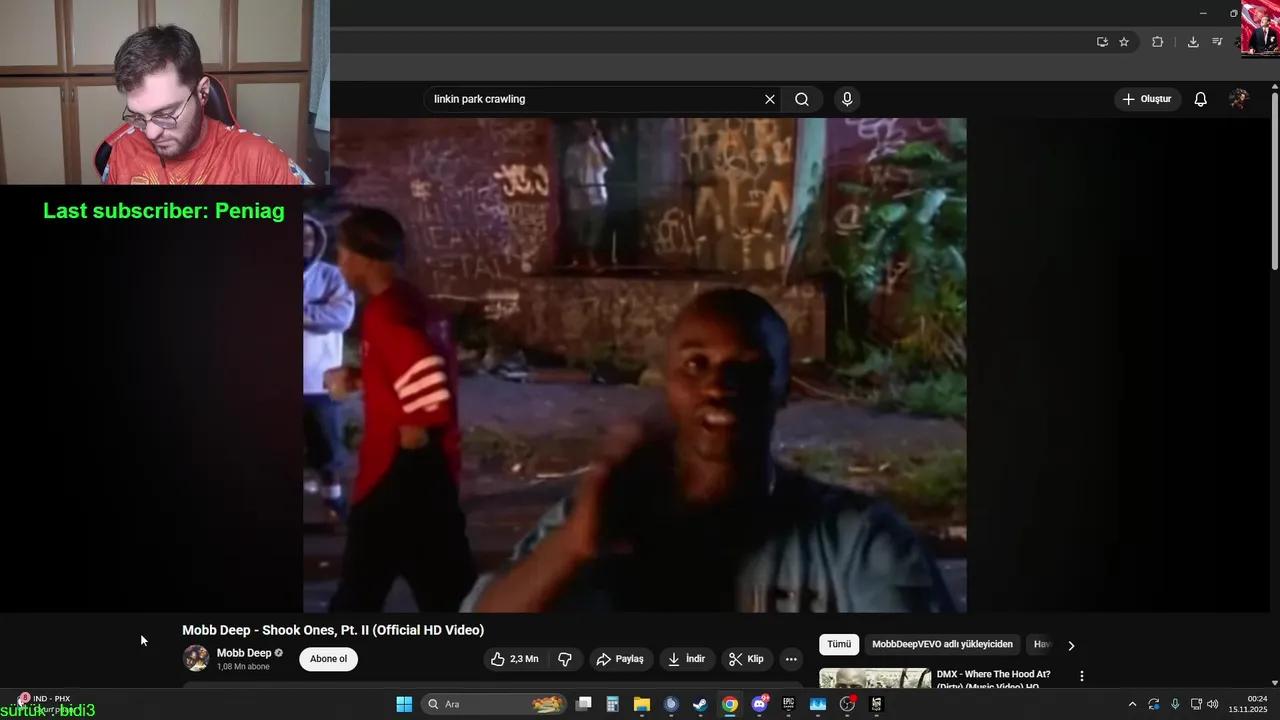Click the subscriber count 1,08 Mn abone
Viewport: 1280px width, 720px height.
pos(243,667)
